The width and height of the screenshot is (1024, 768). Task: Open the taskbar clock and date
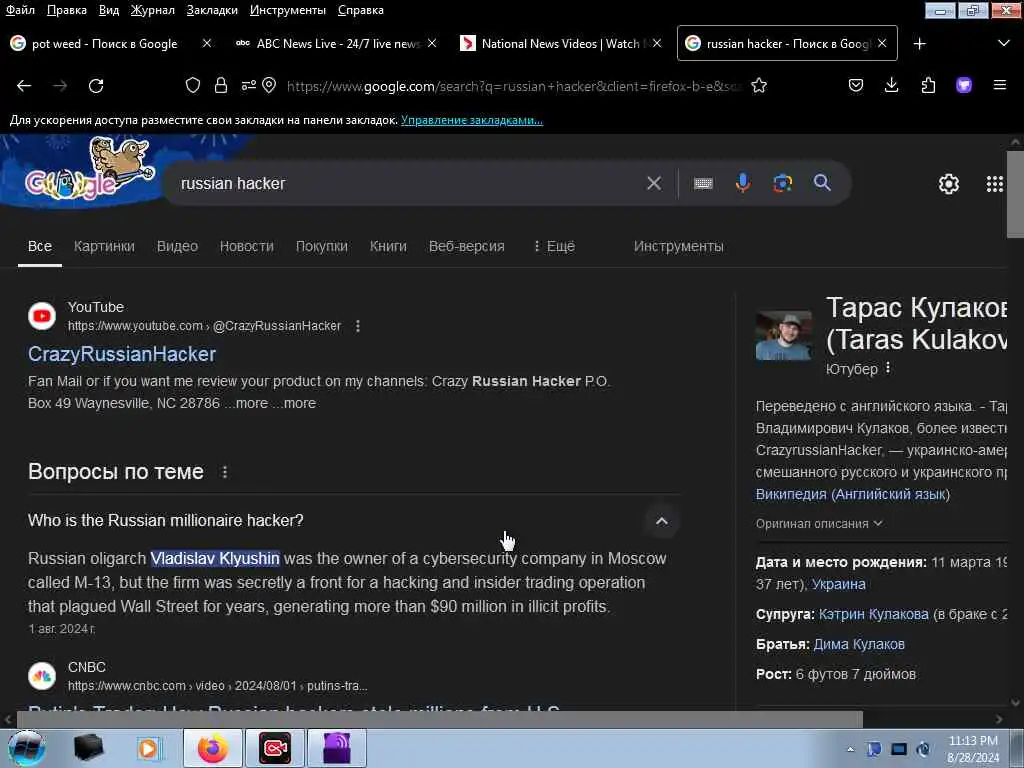point(973,749)
